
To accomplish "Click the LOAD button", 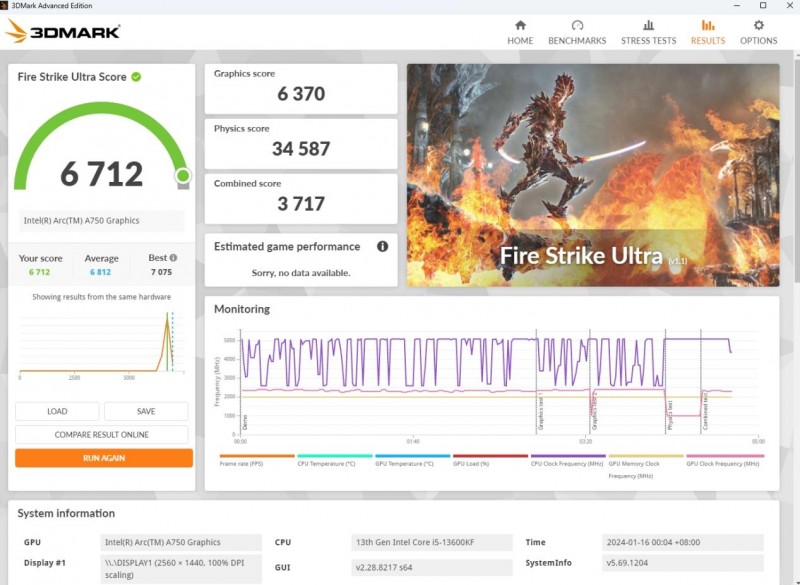I will point(57,411).
